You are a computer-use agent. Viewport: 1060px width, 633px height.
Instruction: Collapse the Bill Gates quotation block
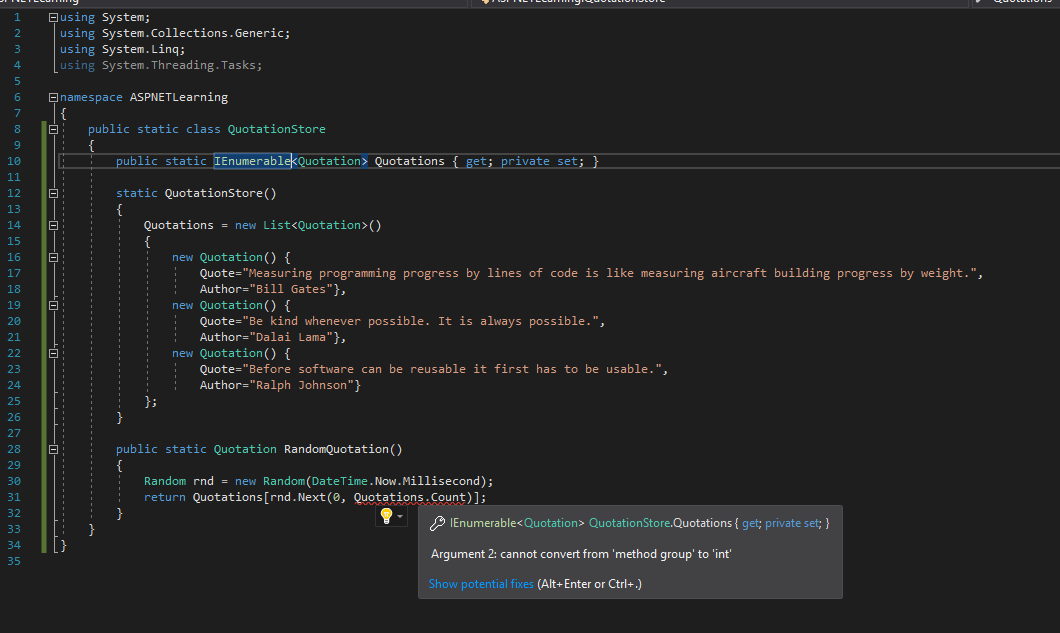[52, 257]
